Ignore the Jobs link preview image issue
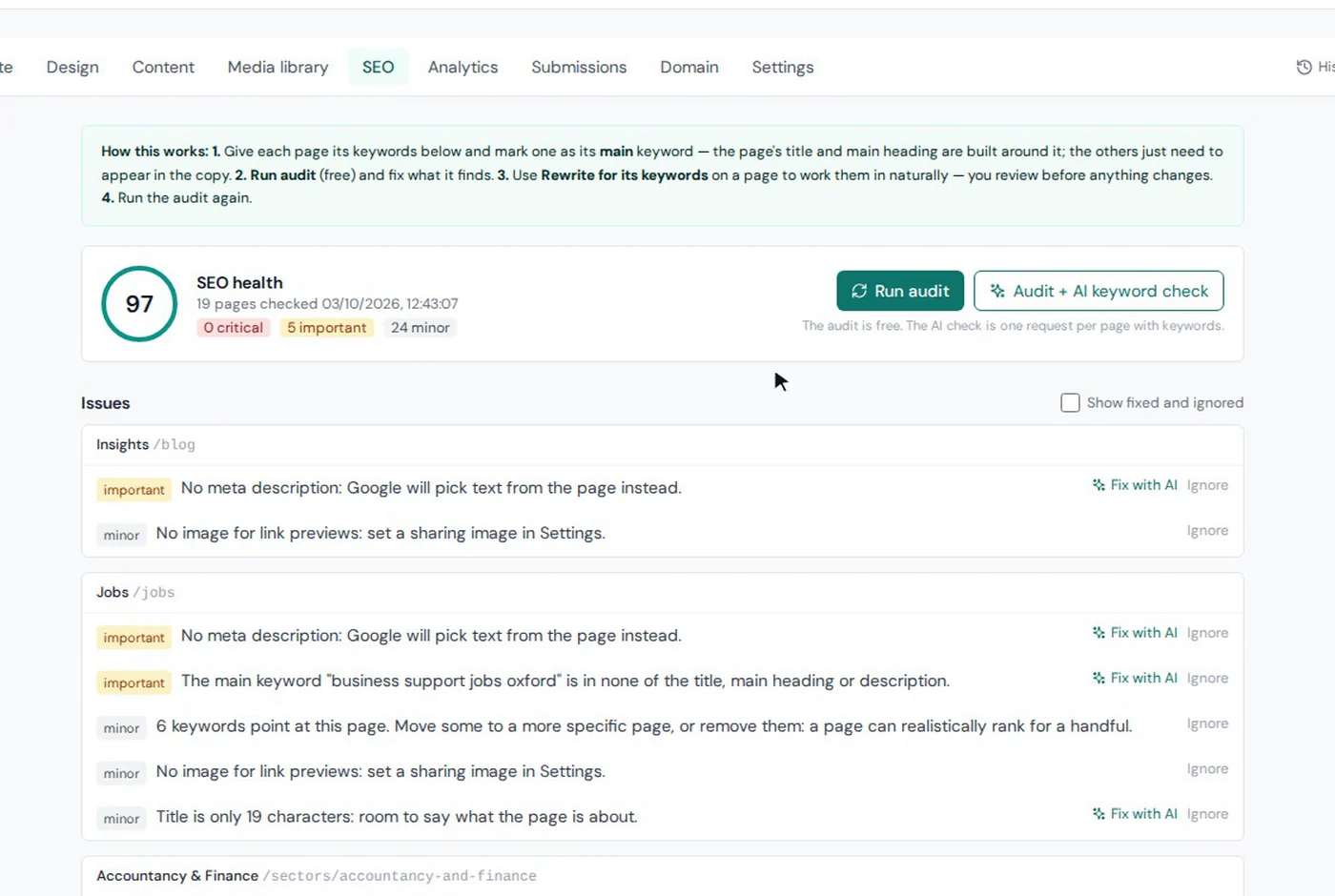This screenshot has height=896, width=1335. pos(1207,769)
